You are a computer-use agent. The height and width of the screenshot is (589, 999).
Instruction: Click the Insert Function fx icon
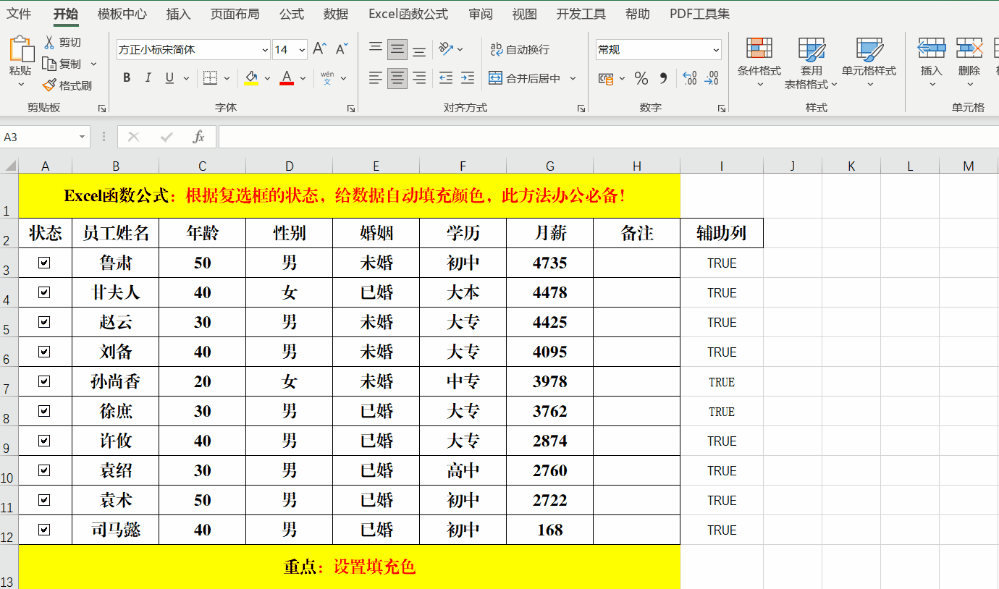(199, 136)
